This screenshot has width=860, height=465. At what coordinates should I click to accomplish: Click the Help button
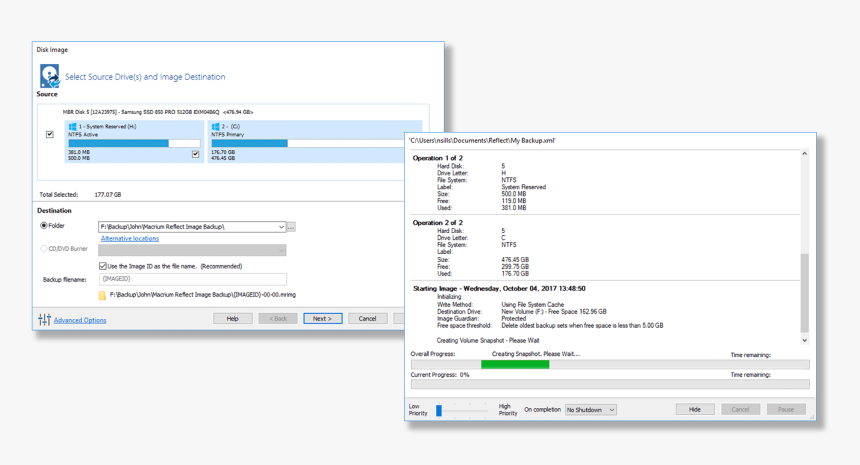pyautogui.click(x=232, y=318)
